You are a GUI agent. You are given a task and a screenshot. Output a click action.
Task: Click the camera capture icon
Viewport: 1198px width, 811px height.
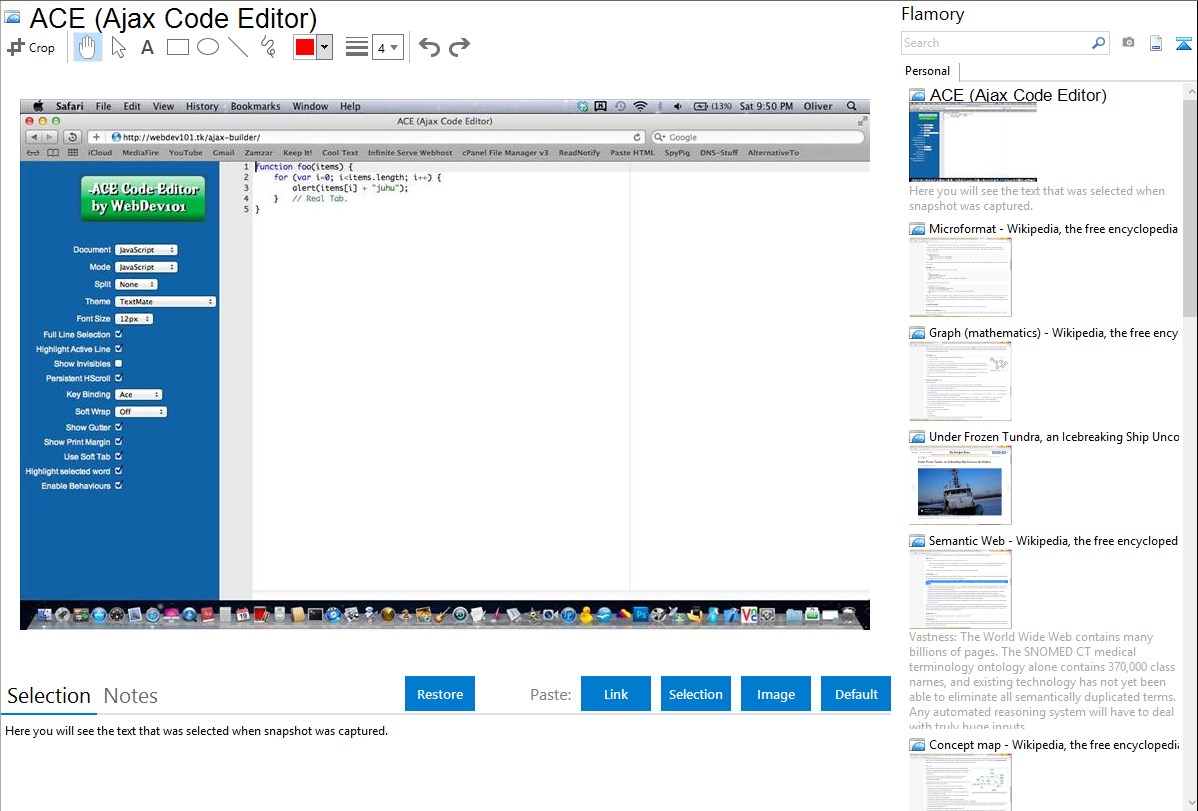(x=1128, y=43)
